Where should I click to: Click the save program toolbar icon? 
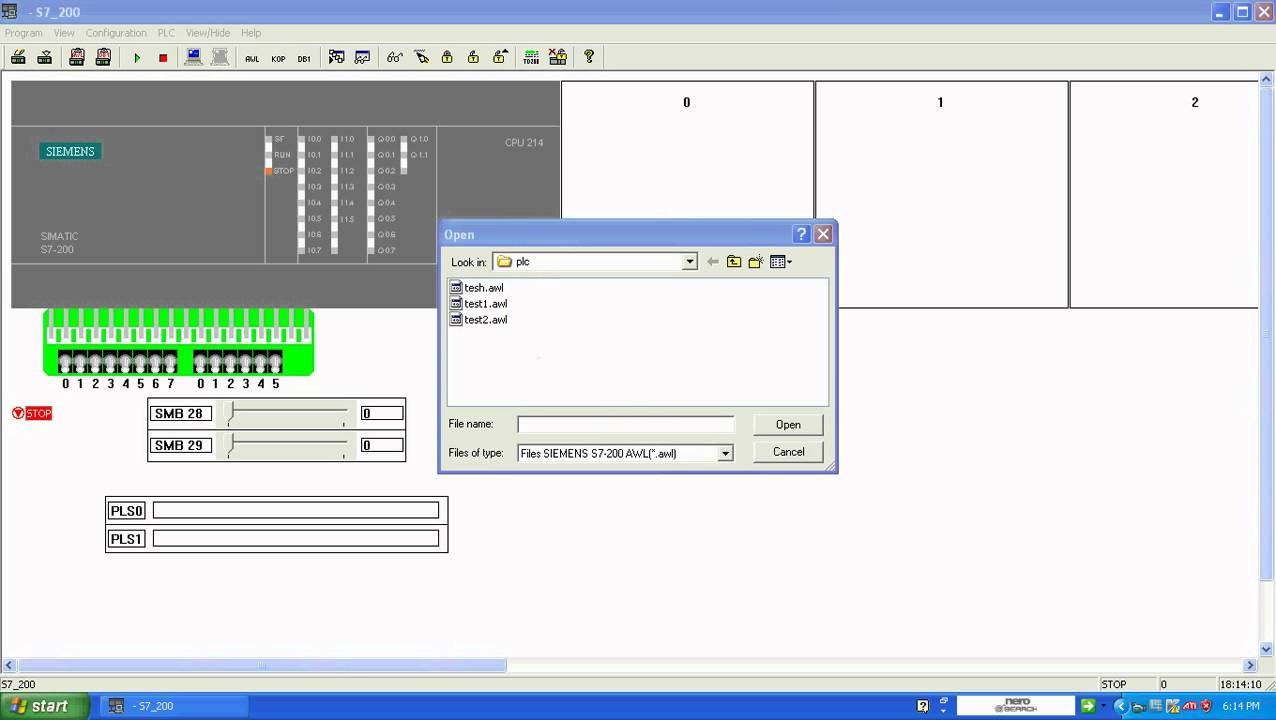pyautogui.click(x=44, y=57)
